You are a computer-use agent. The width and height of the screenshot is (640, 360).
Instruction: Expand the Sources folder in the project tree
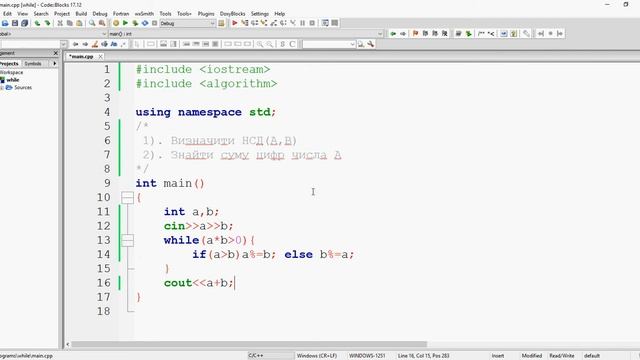[x=2, y=88]
